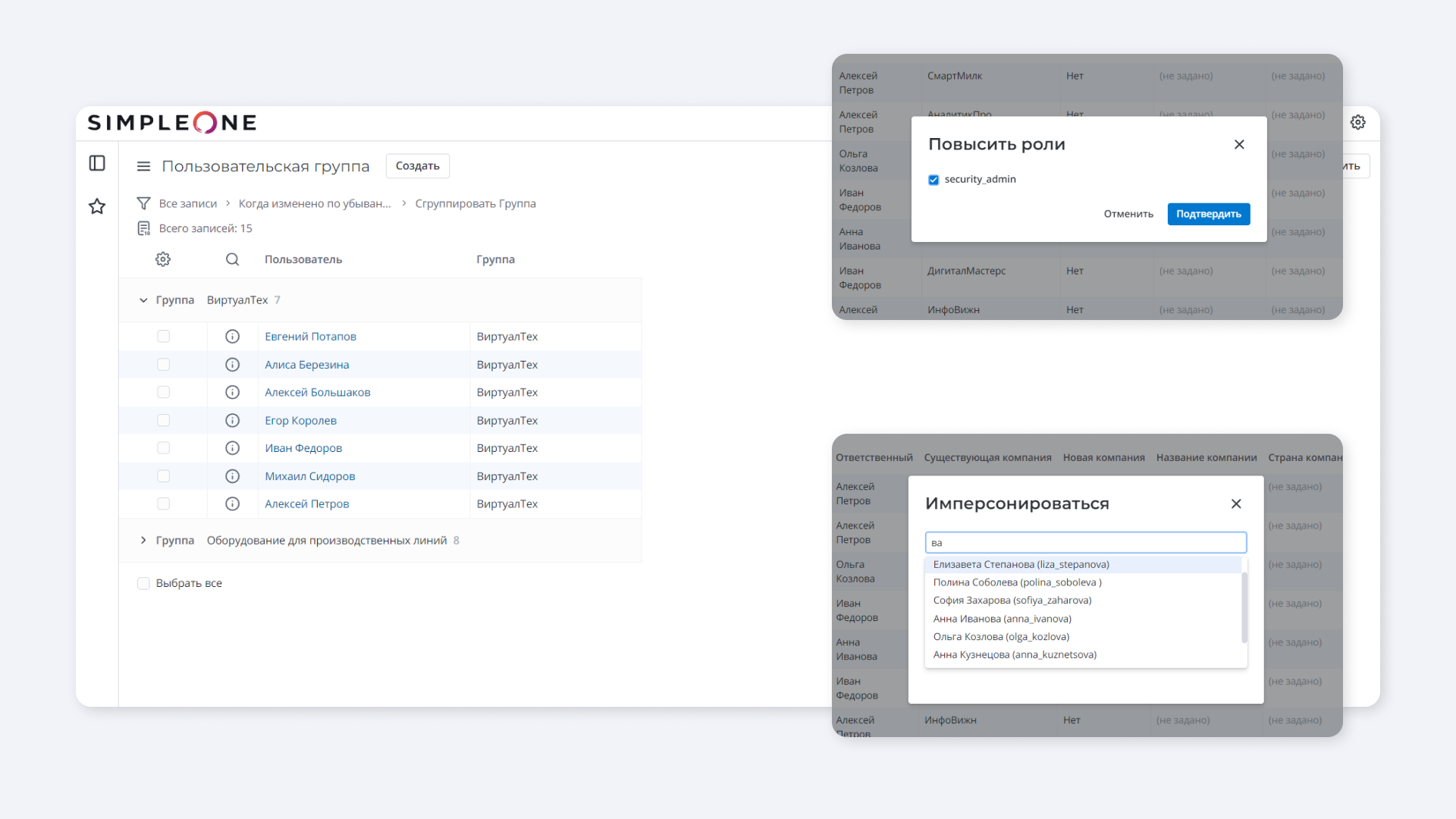Screen dimensions: 1456x819
Task: Click the filter funnel icon
Action: pyautogui.click(x=143, y=203)
